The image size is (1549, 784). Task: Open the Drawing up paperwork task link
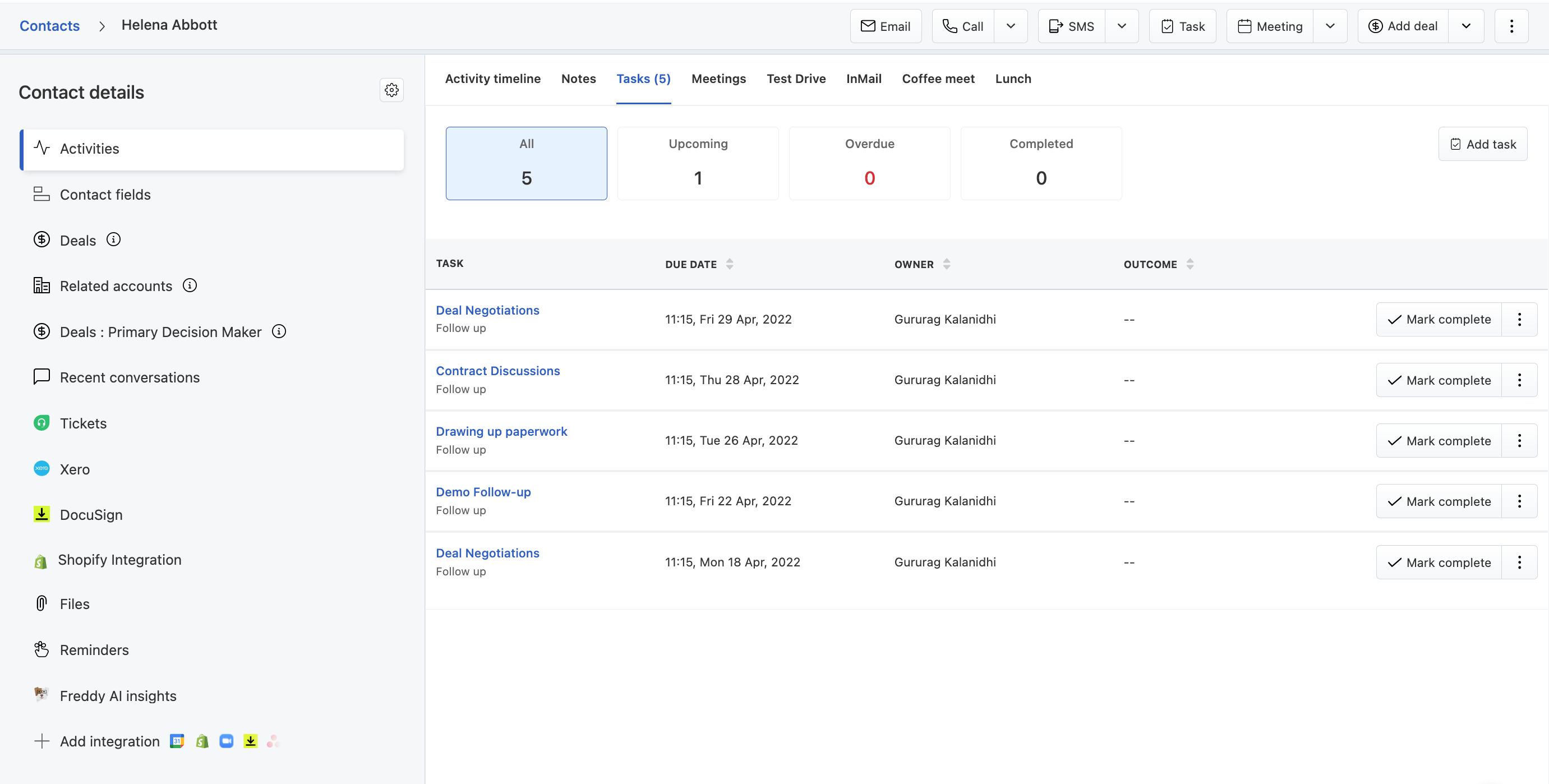coord(501,431)
